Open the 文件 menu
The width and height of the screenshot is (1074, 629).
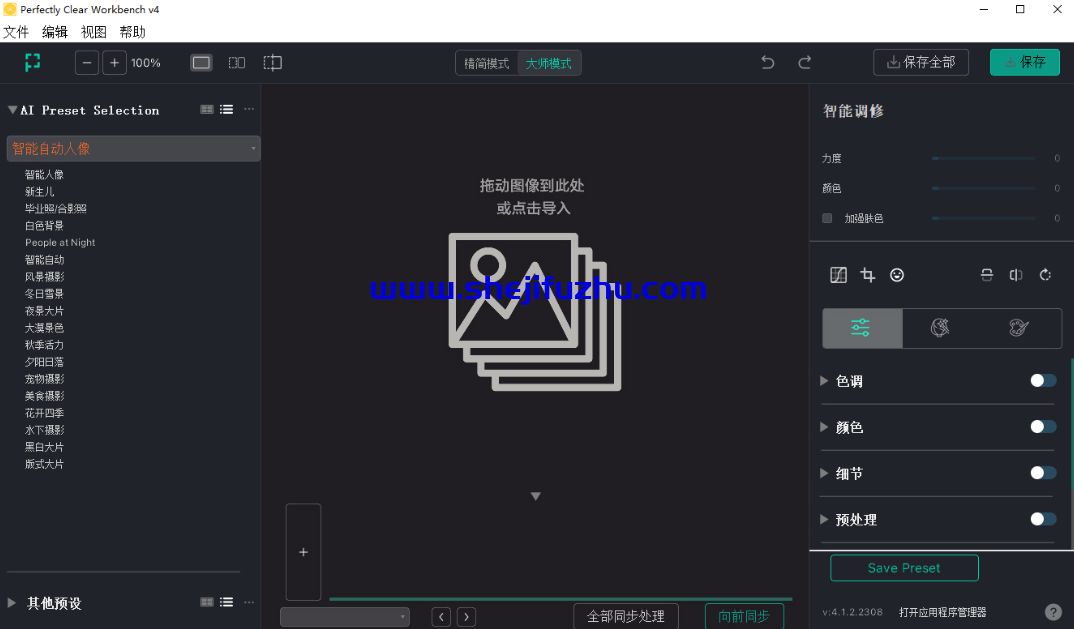click(x=16, y=32)
